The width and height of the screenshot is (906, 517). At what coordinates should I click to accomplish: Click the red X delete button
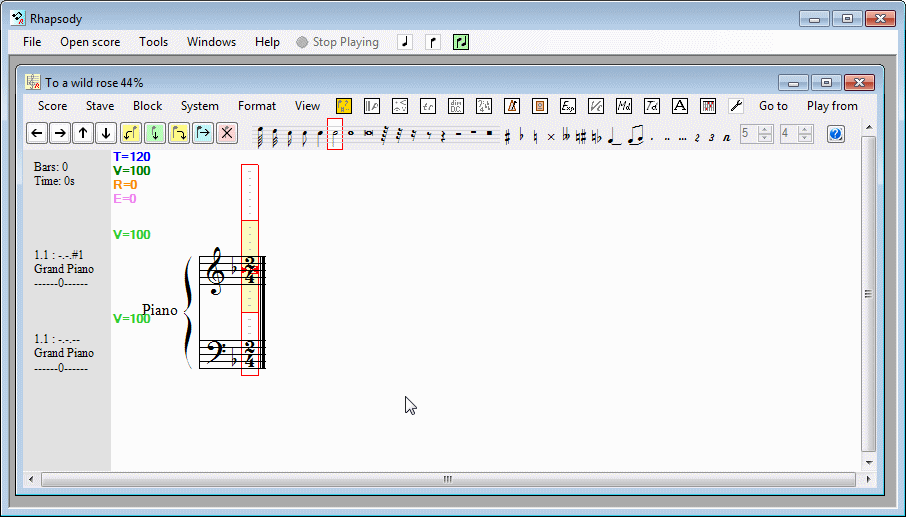coord(227,133)
